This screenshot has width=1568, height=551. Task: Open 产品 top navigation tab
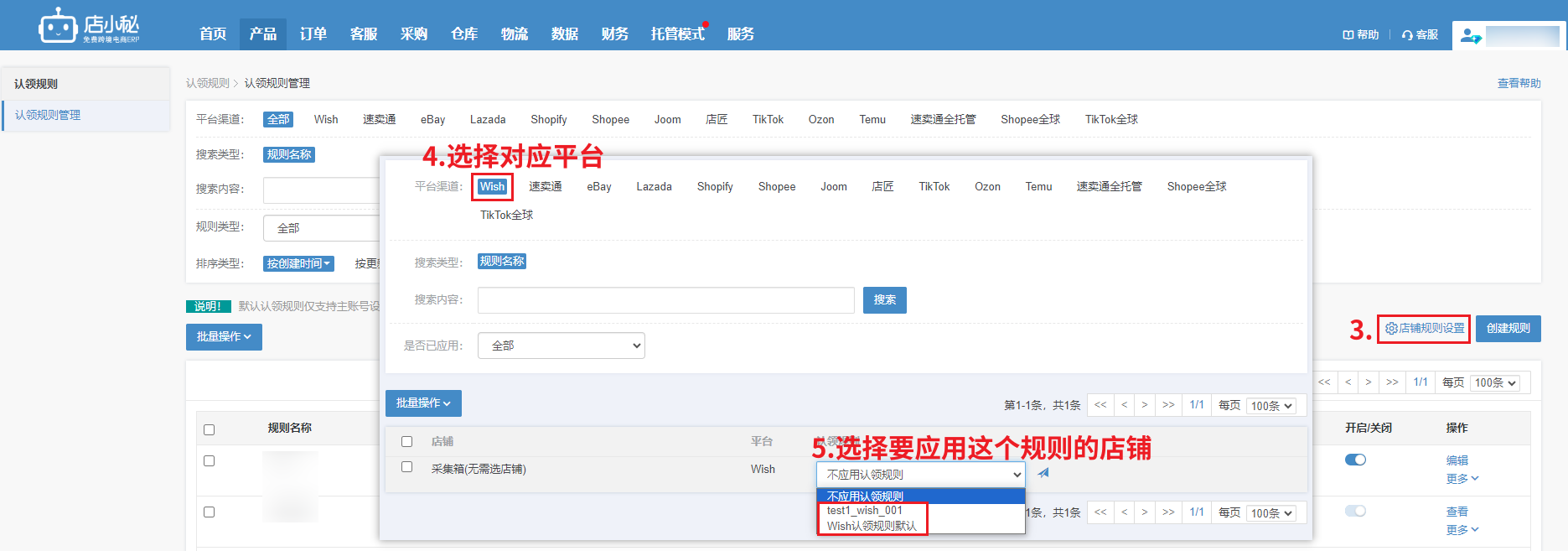coord(262,34)
